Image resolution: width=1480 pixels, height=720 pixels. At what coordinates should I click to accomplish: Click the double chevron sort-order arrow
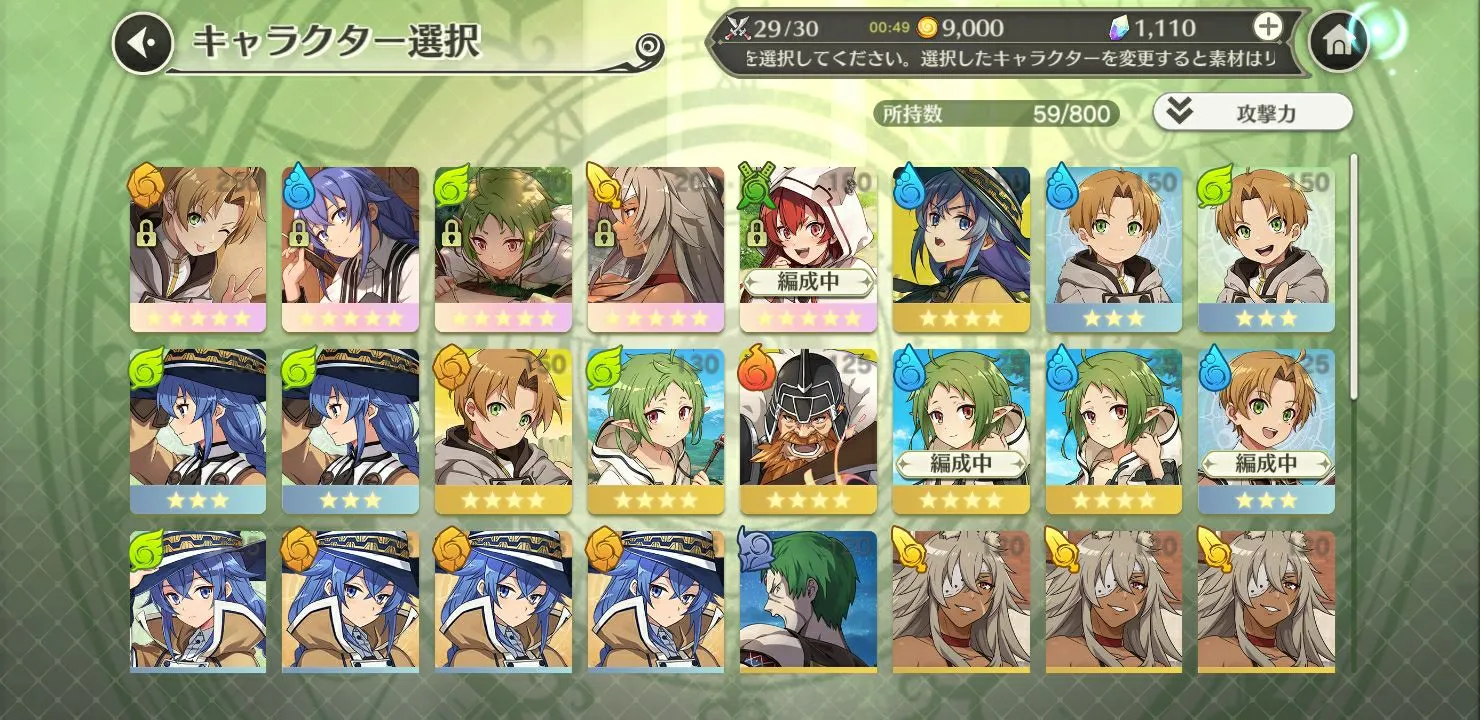click(x=1180, y=112)
